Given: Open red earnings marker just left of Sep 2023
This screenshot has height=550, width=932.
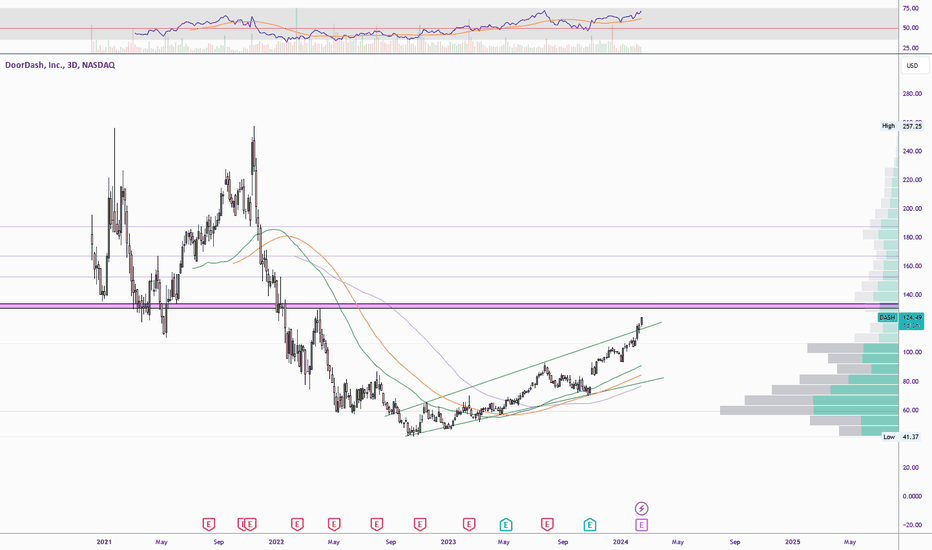Looking at the screenshot, I should (547, 524).
